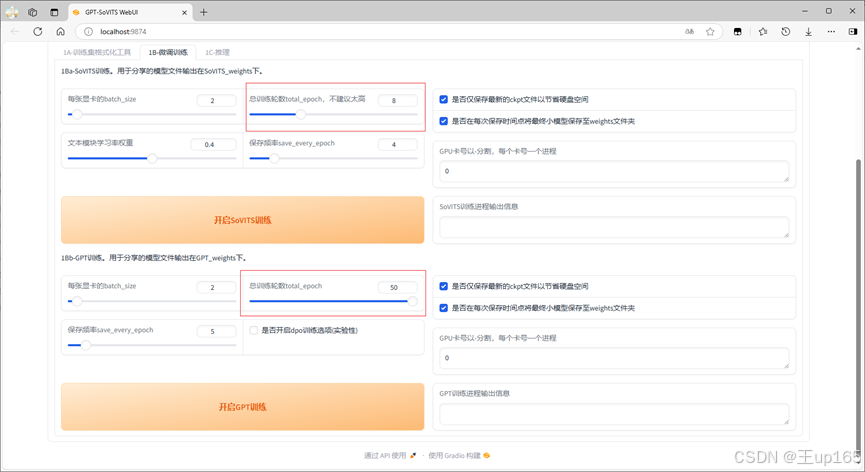Open the Built with Gradio link
The image size is (865, 472).
click(459, 455)
